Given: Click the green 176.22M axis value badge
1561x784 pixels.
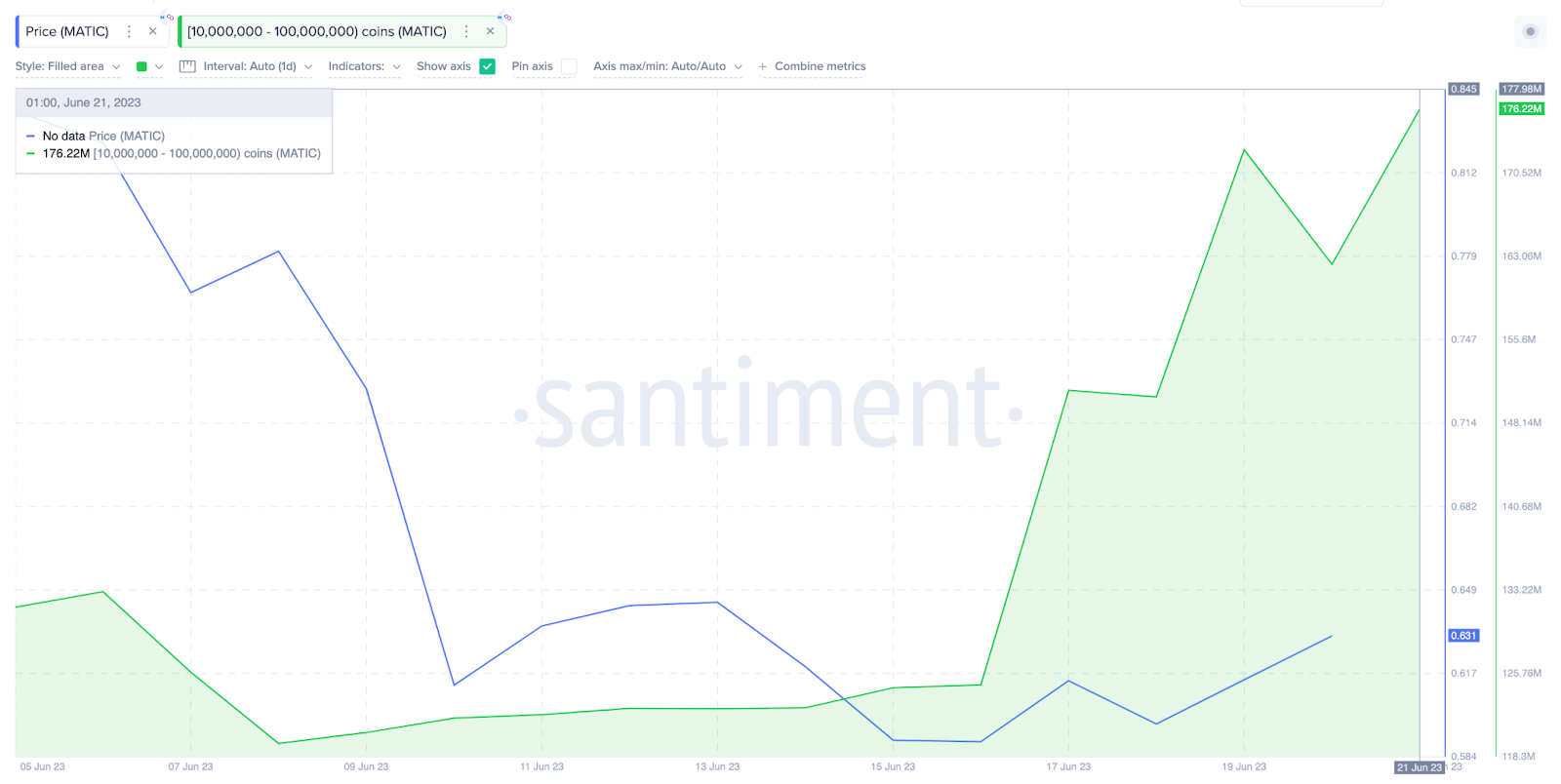Looking at the screenshot, I should 1522,108.
